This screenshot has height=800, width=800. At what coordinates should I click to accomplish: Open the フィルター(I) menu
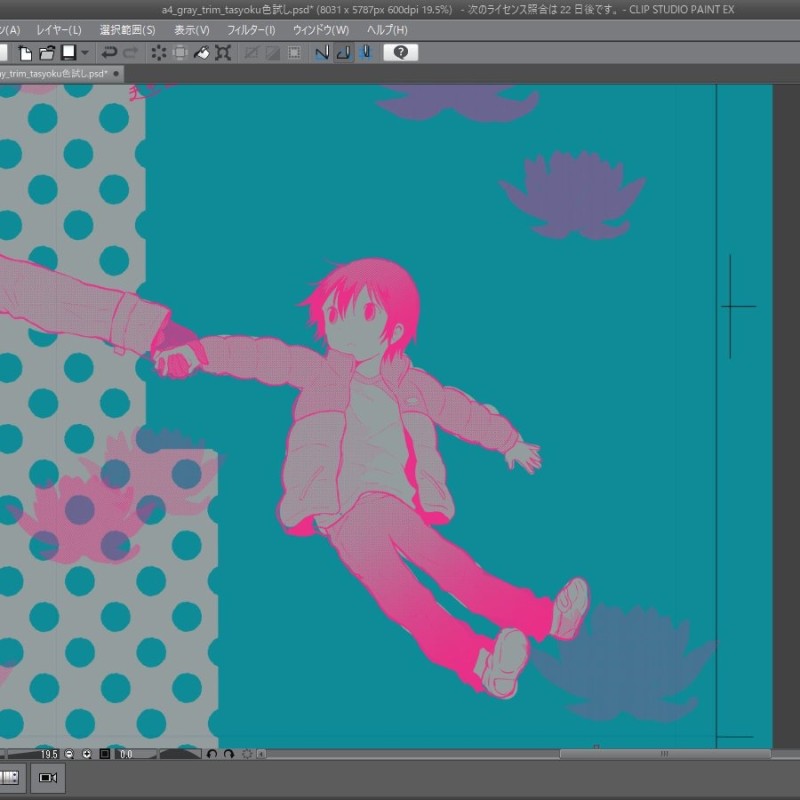[x=251, y=30]
